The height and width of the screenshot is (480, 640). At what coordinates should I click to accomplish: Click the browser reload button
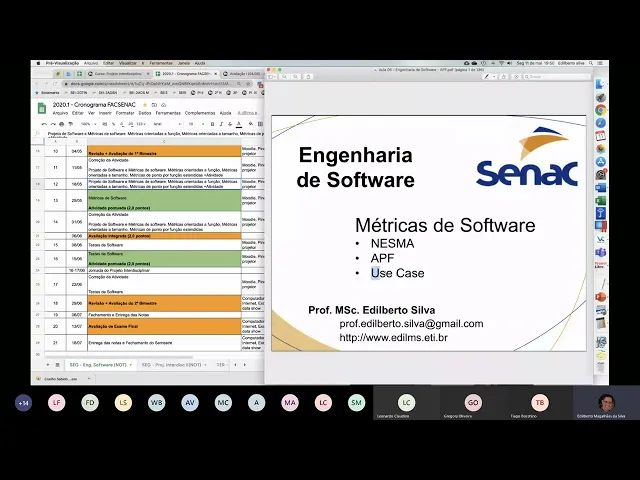pyautogui.click(x=55, y=84)
